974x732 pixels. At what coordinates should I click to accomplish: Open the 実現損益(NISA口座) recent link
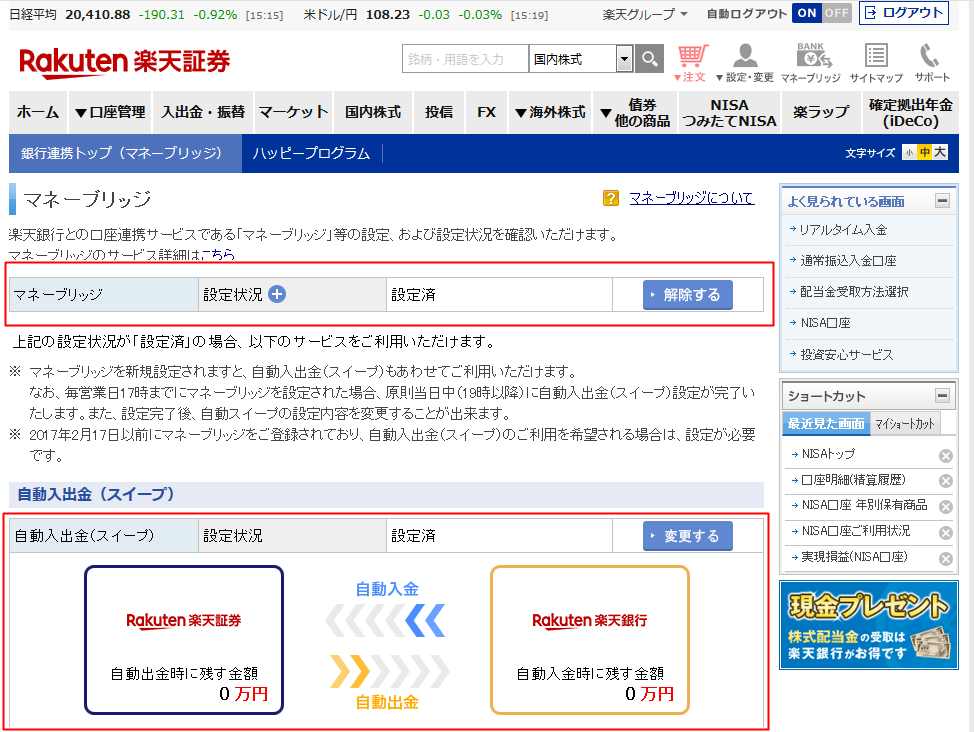854,557
